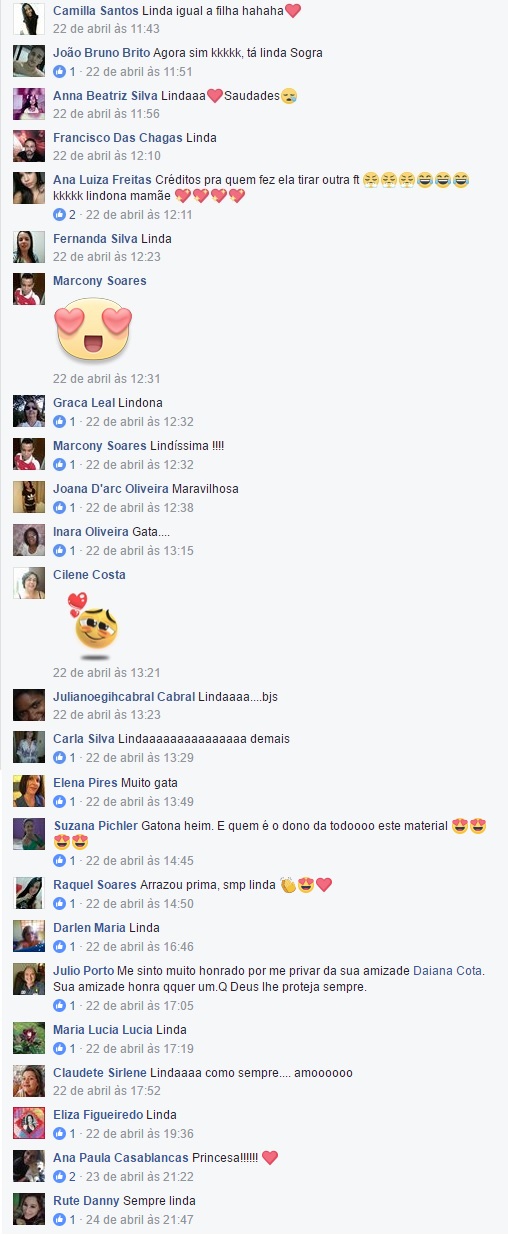Open Suzana Pichler's avatar thumbnail

(29, 834)
